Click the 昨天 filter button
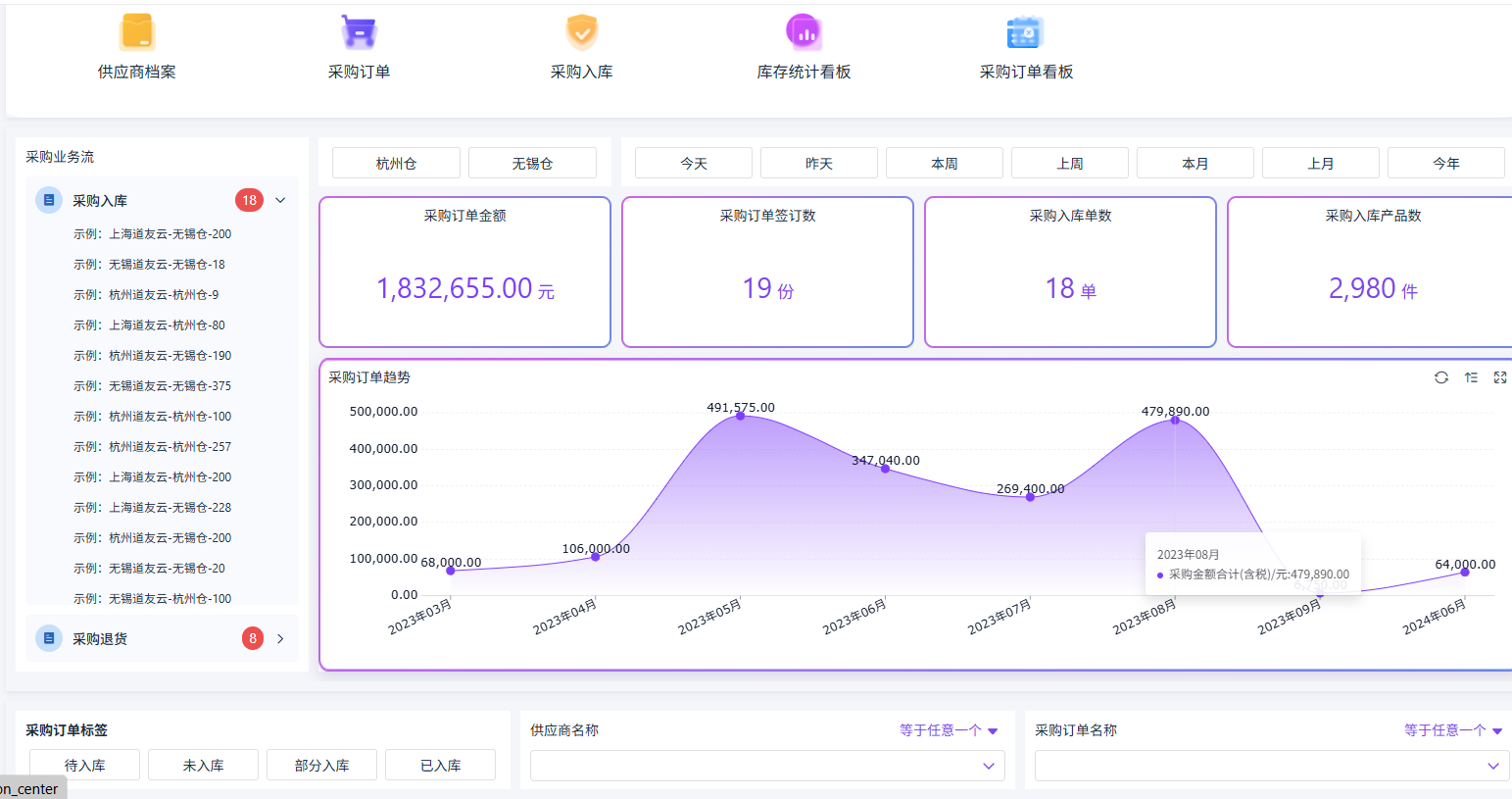Screen dimensions: 1512x799 (x=818, y=163)
